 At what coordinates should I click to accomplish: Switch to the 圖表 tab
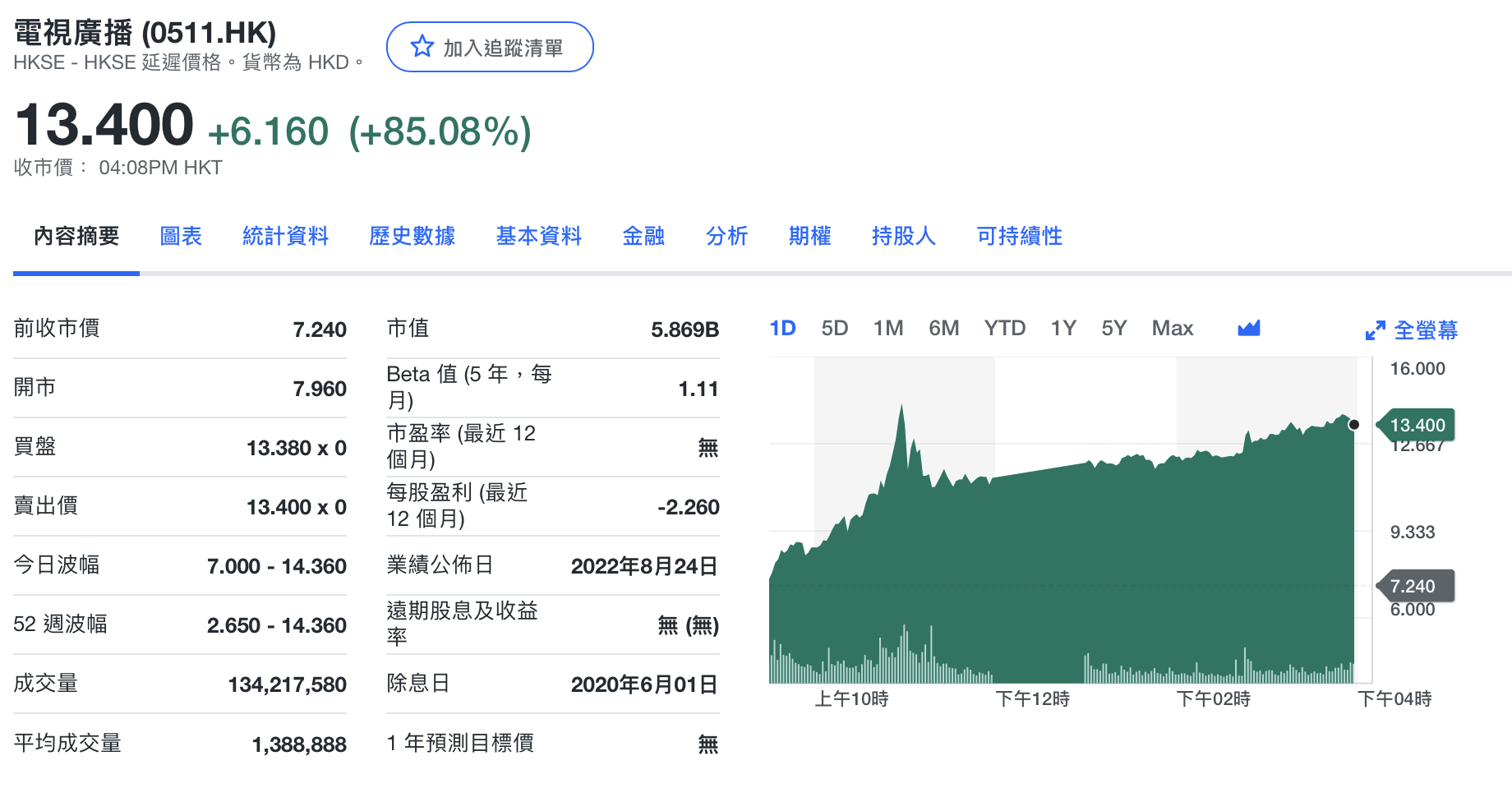(181, 237)
